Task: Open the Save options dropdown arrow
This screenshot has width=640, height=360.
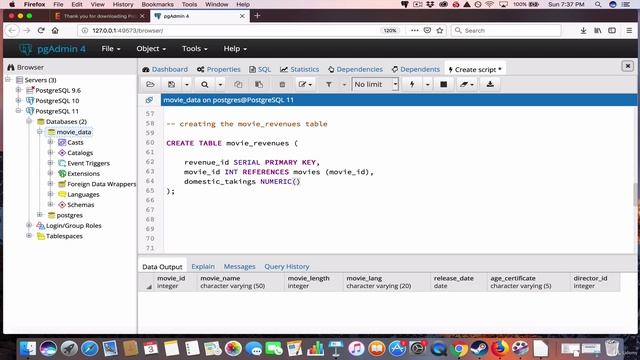Action: (187, 84)
